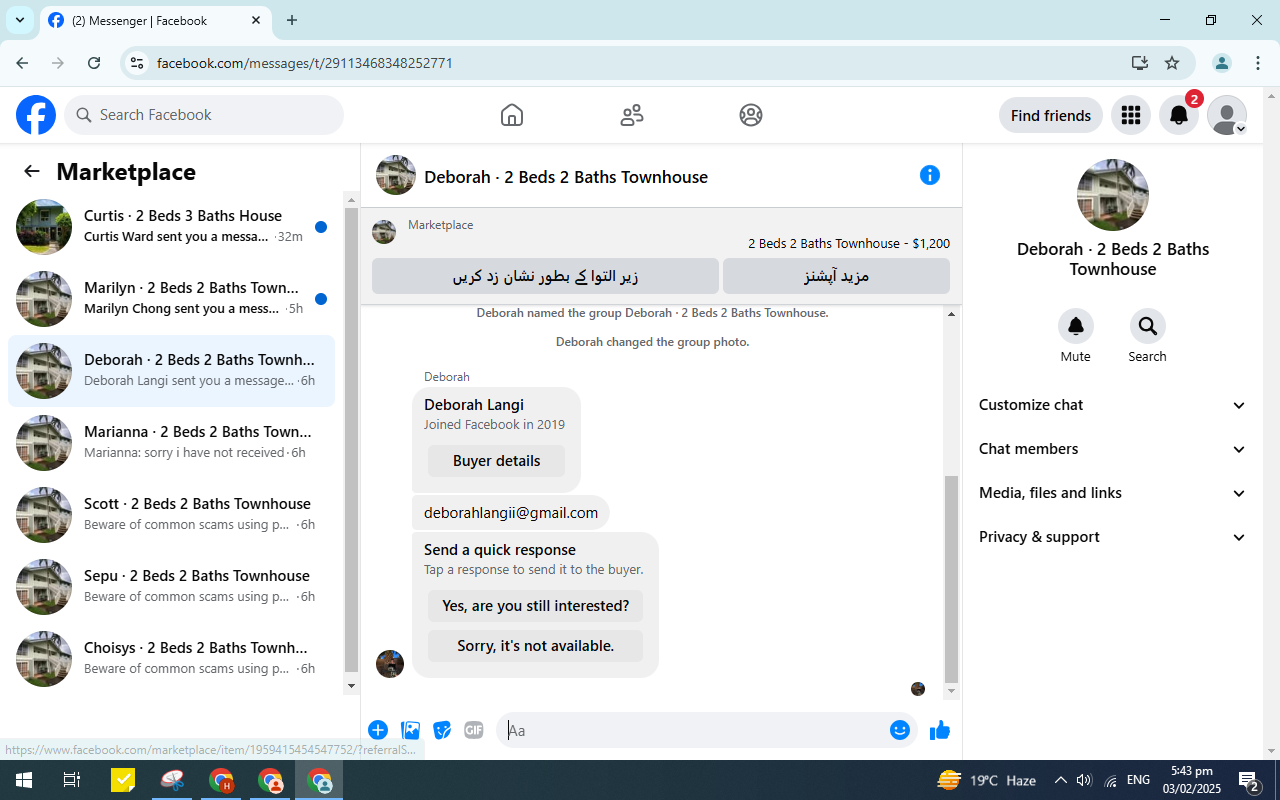Open the Chrome profile icon

pos(1222,63)
